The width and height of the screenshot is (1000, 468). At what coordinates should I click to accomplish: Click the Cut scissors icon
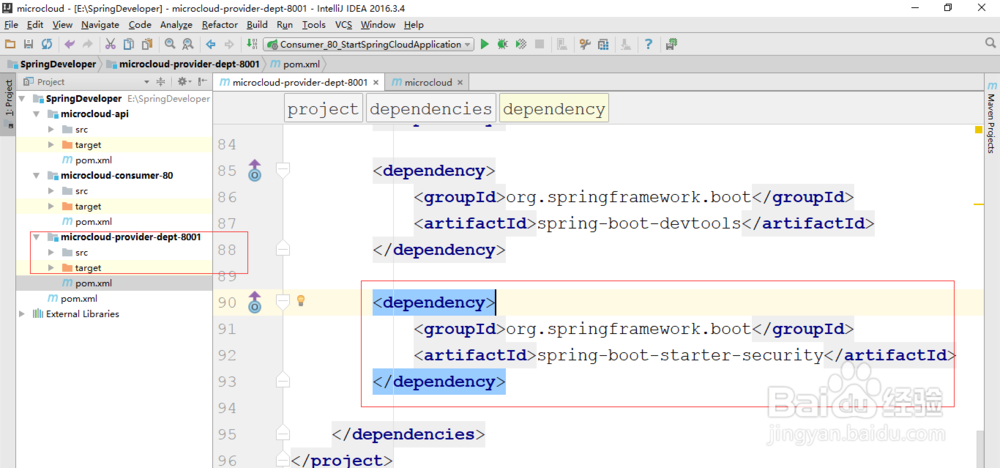point(110,44)
